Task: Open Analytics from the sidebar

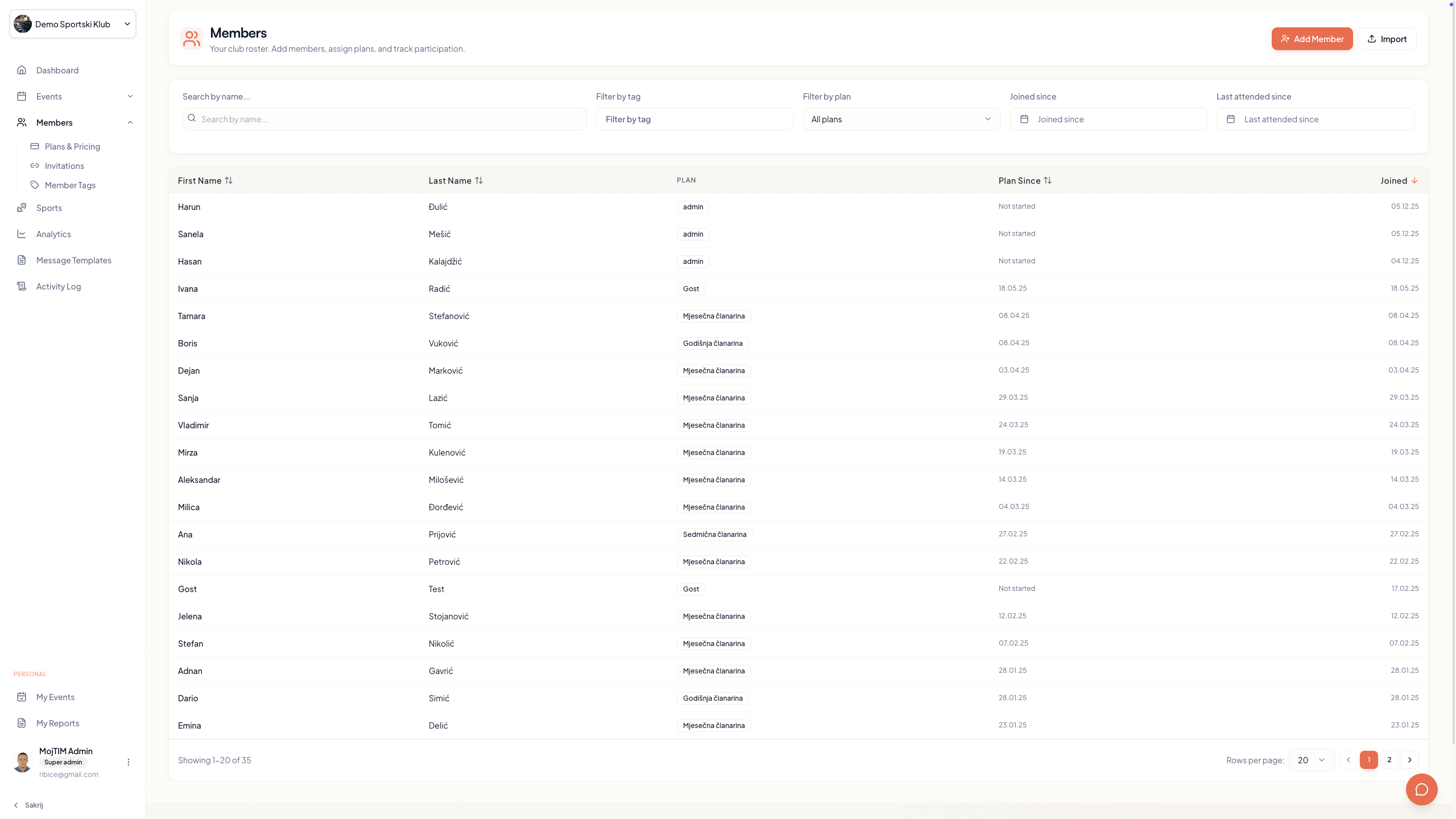Action: [x=53, y=234]
